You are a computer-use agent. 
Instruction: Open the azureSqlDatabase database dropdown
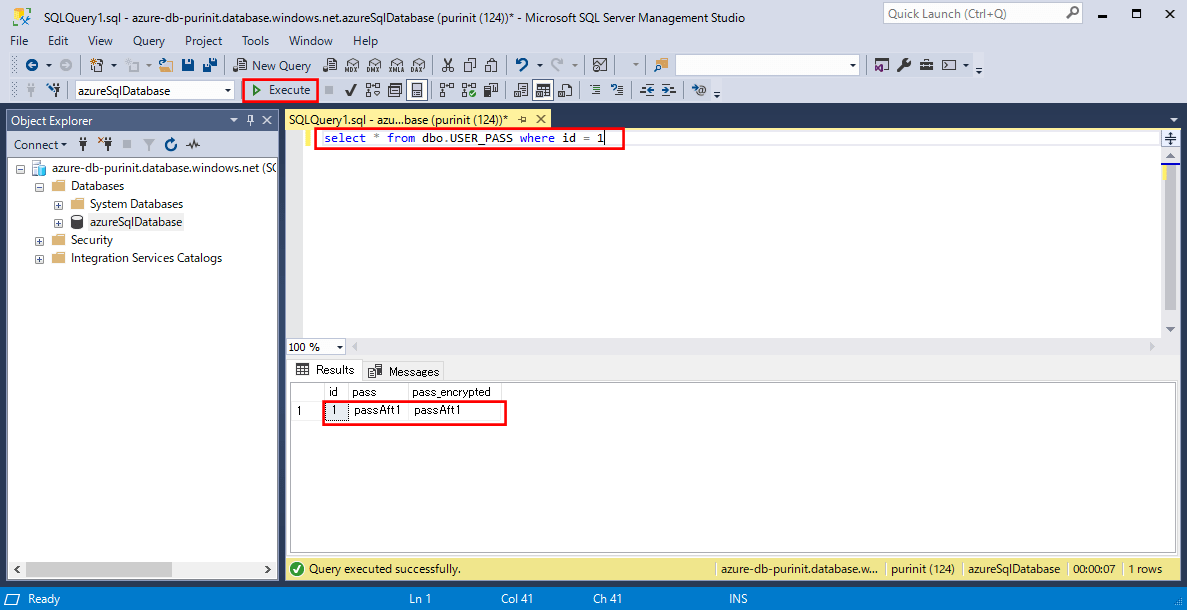[x=229, y=91]
